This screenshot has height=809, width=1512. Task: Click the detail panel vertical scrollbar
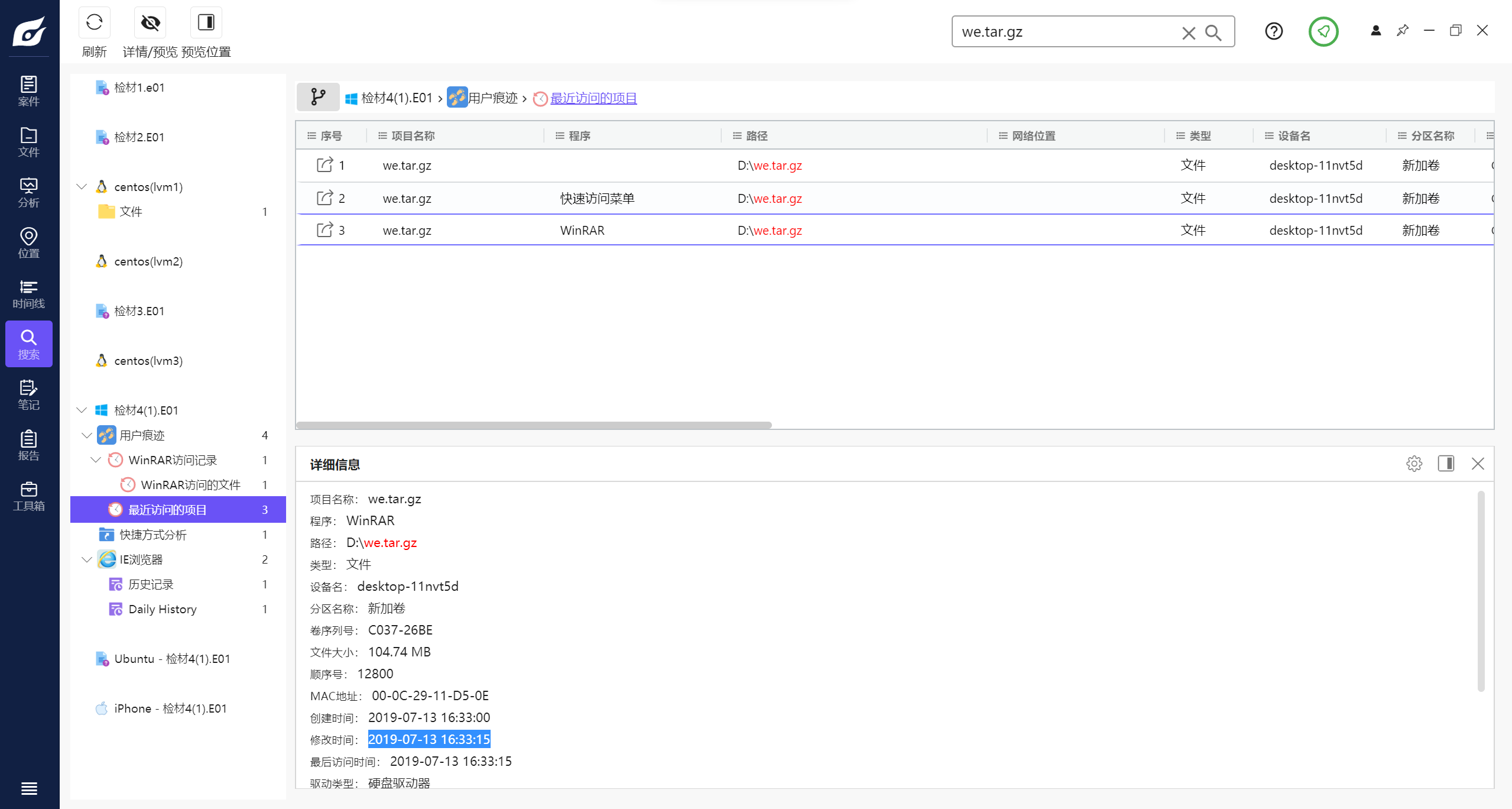(1481, 591)
